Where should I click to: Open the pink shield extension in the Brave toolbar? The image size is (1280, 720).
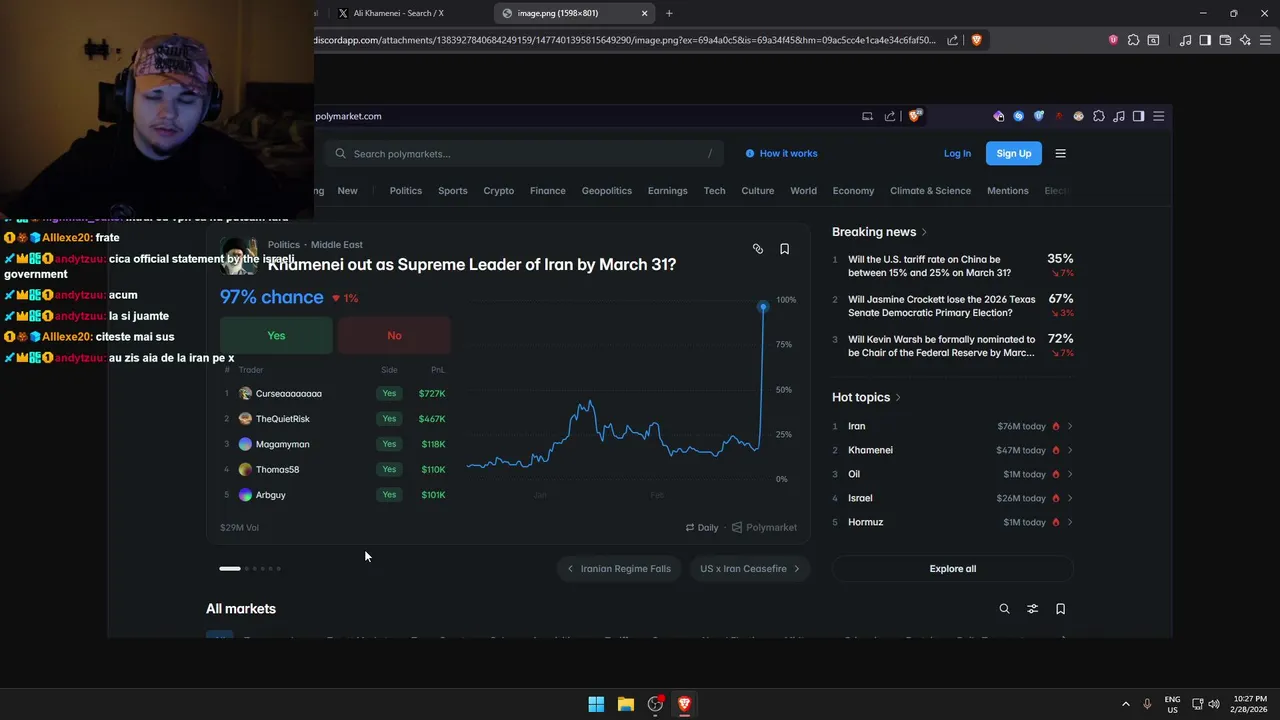coord(1113,40)
